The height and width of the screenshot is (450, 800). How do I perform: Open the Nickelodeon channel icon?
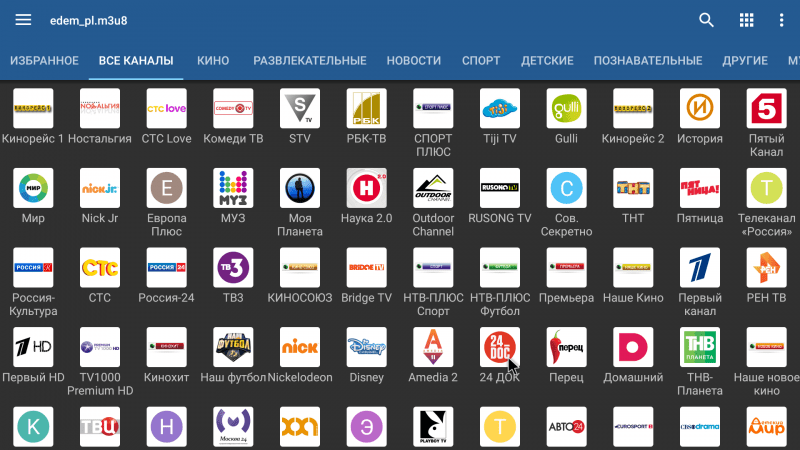point(300,347)
